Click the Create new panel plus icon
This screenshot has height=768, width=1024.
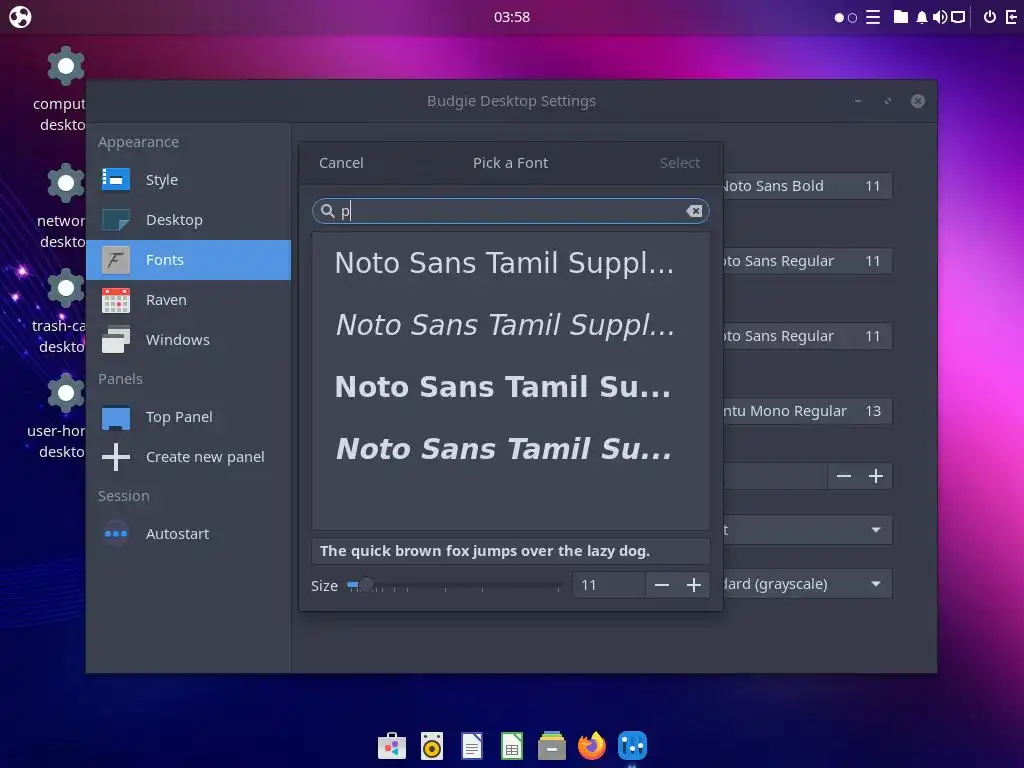coord(116,457)
